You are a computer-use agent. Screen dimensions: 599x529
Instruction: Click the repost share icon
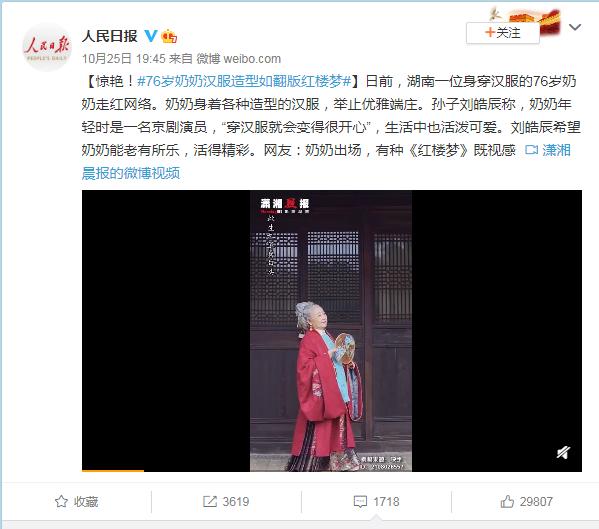tap(210, 501)
